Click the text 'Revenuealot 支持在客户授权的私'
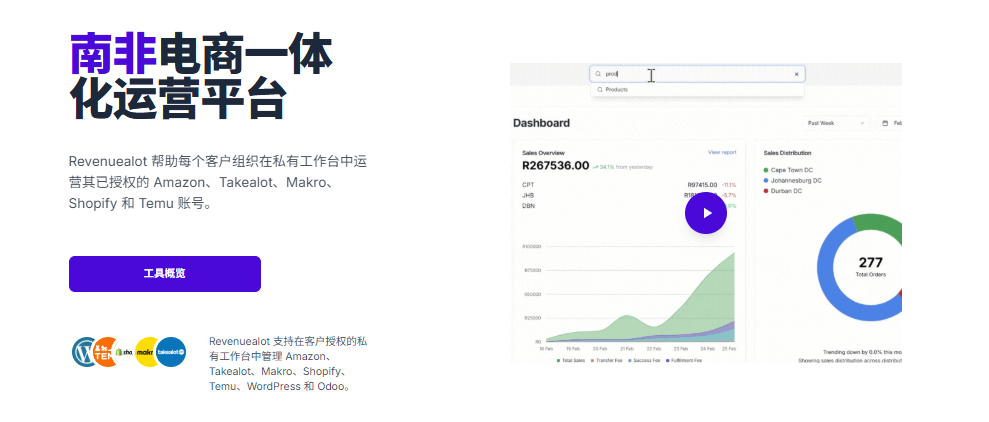The image size is (989, 422). (288, 341)
